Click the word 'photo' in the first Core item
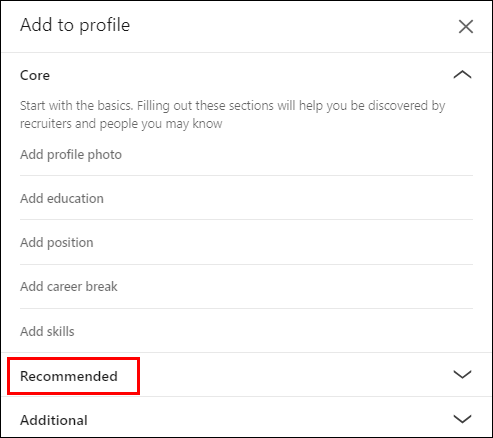 105,155
